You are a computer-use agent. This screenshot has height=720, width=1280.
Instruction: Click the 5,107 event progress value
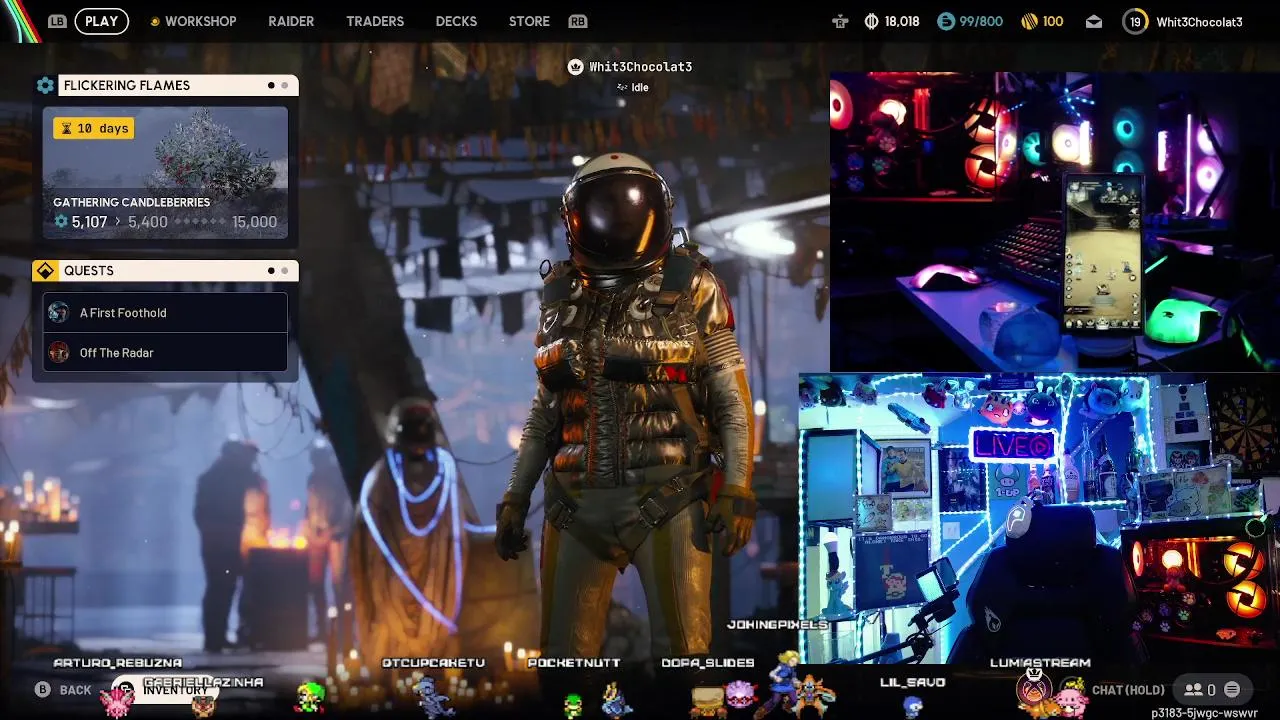pos(89,222)
